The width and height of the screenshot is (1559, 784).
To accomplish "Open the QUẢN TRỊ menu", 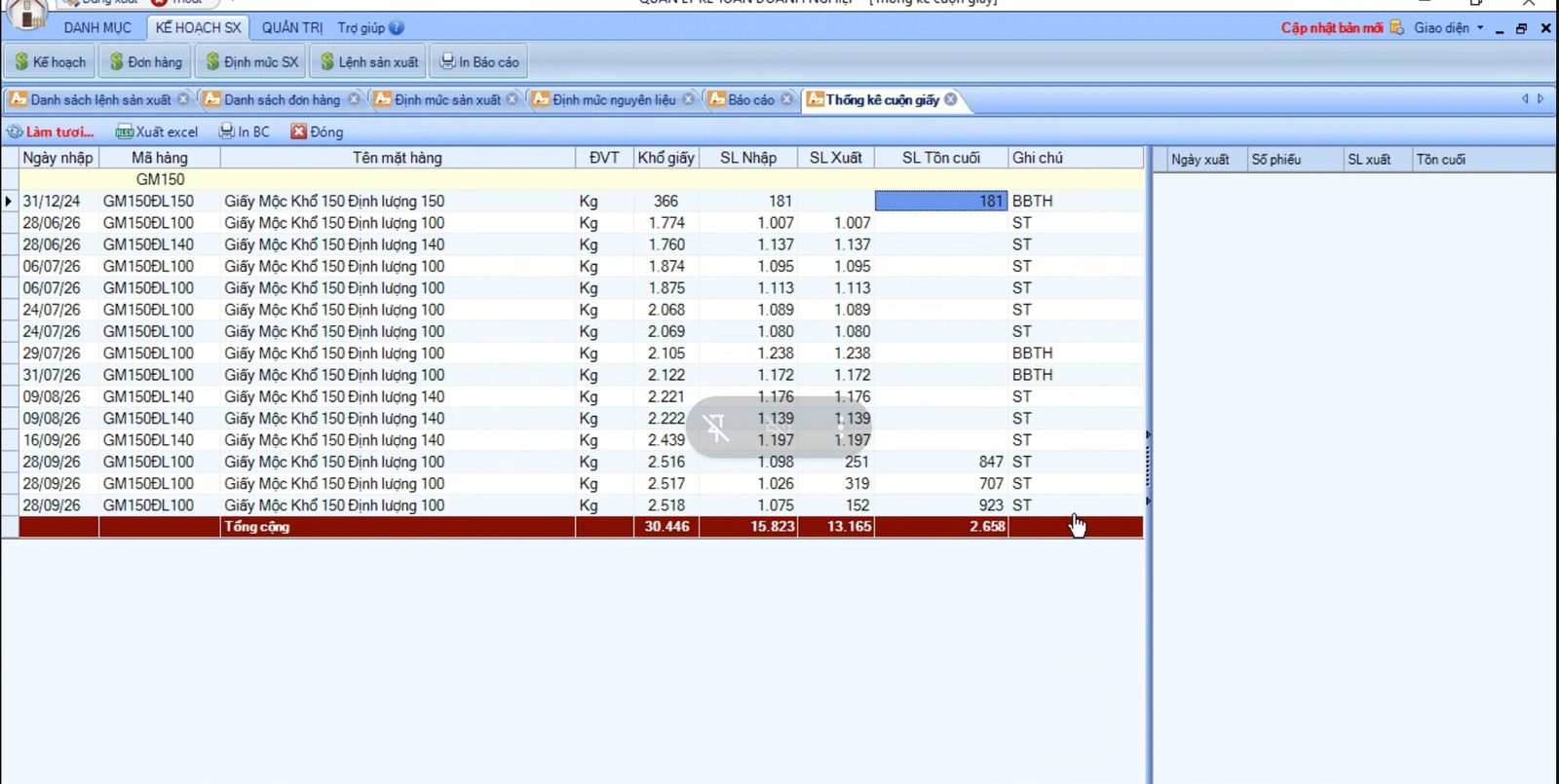I will [292, 27].
